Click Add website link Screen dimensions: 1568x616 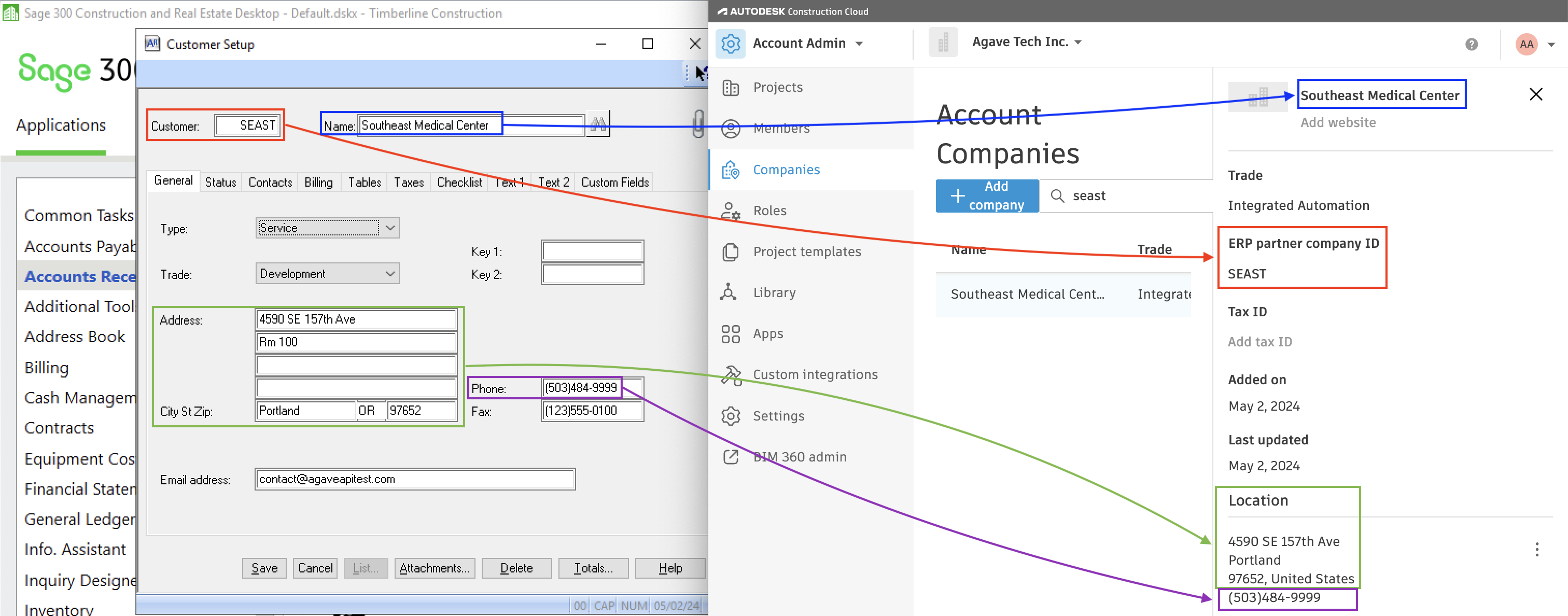click(x=1338, y=123)
